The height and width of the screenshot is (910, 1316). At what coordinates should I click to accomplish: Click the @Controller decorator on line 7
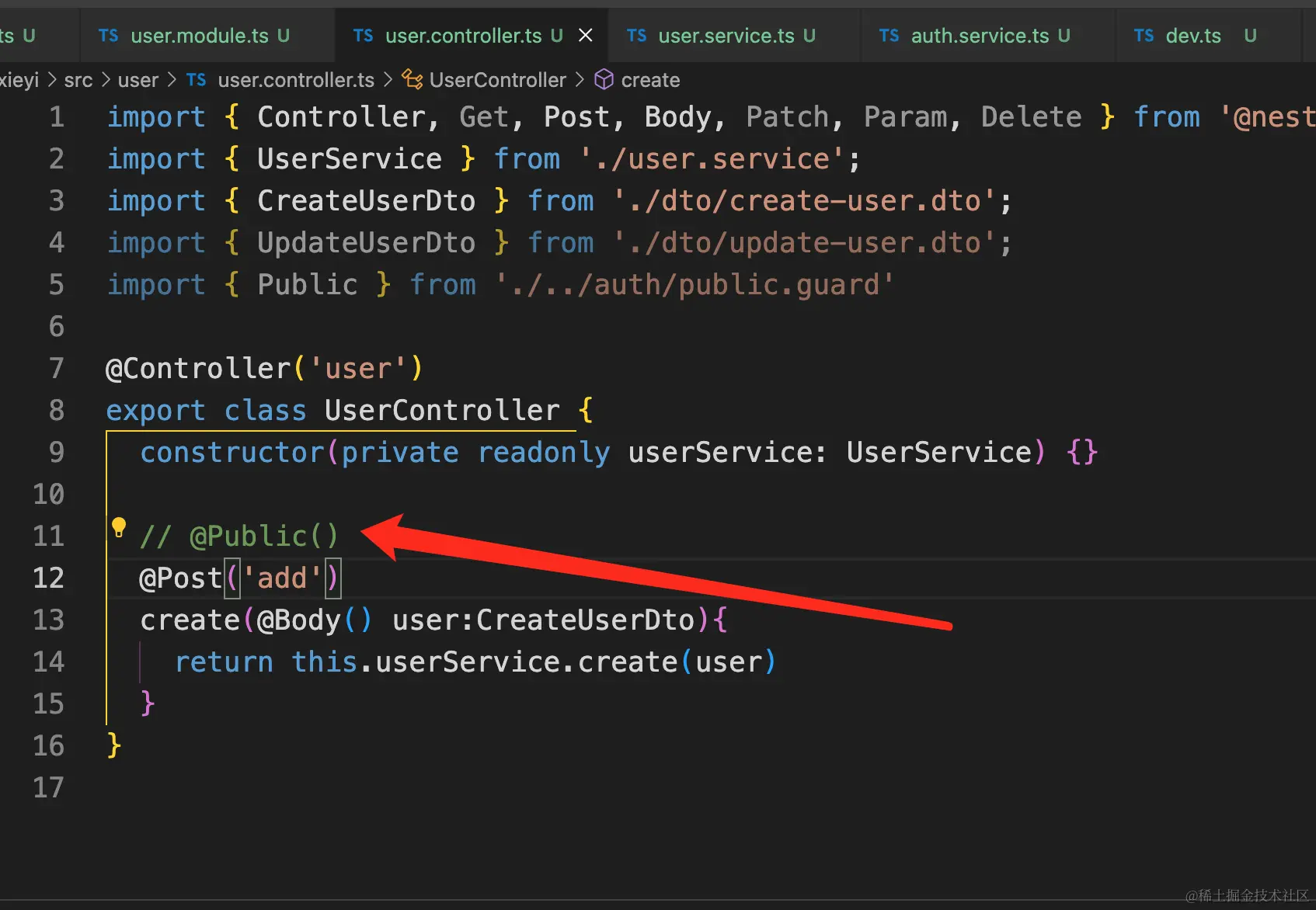click(198, 369)
